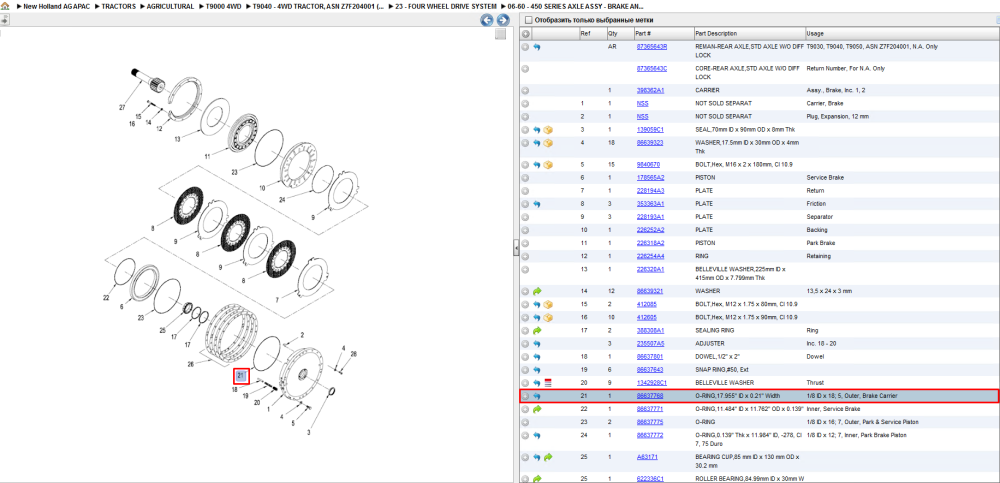Toggle selection circle for O-RING 86637775 row
The height and width of the screenshot is (483, 1000).
point(526,422)
